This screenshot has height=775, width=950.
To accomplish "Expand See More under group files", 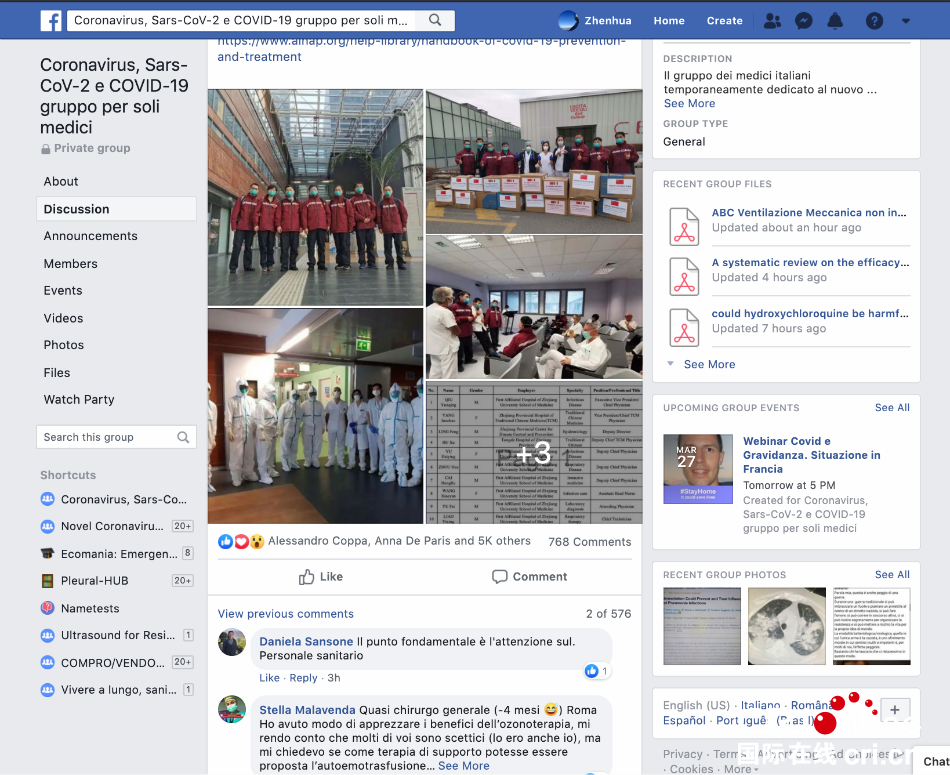I will tap(709, 365).
